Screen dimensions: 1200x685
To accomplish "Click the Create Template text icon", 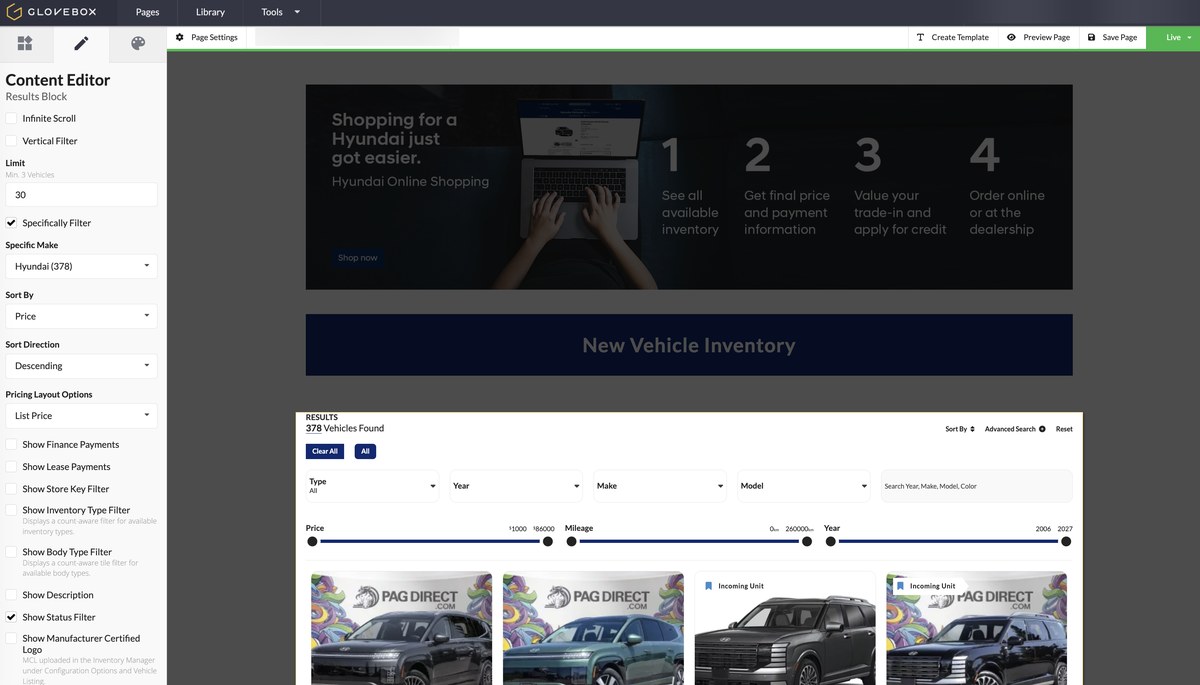I will tap(920, 37).
